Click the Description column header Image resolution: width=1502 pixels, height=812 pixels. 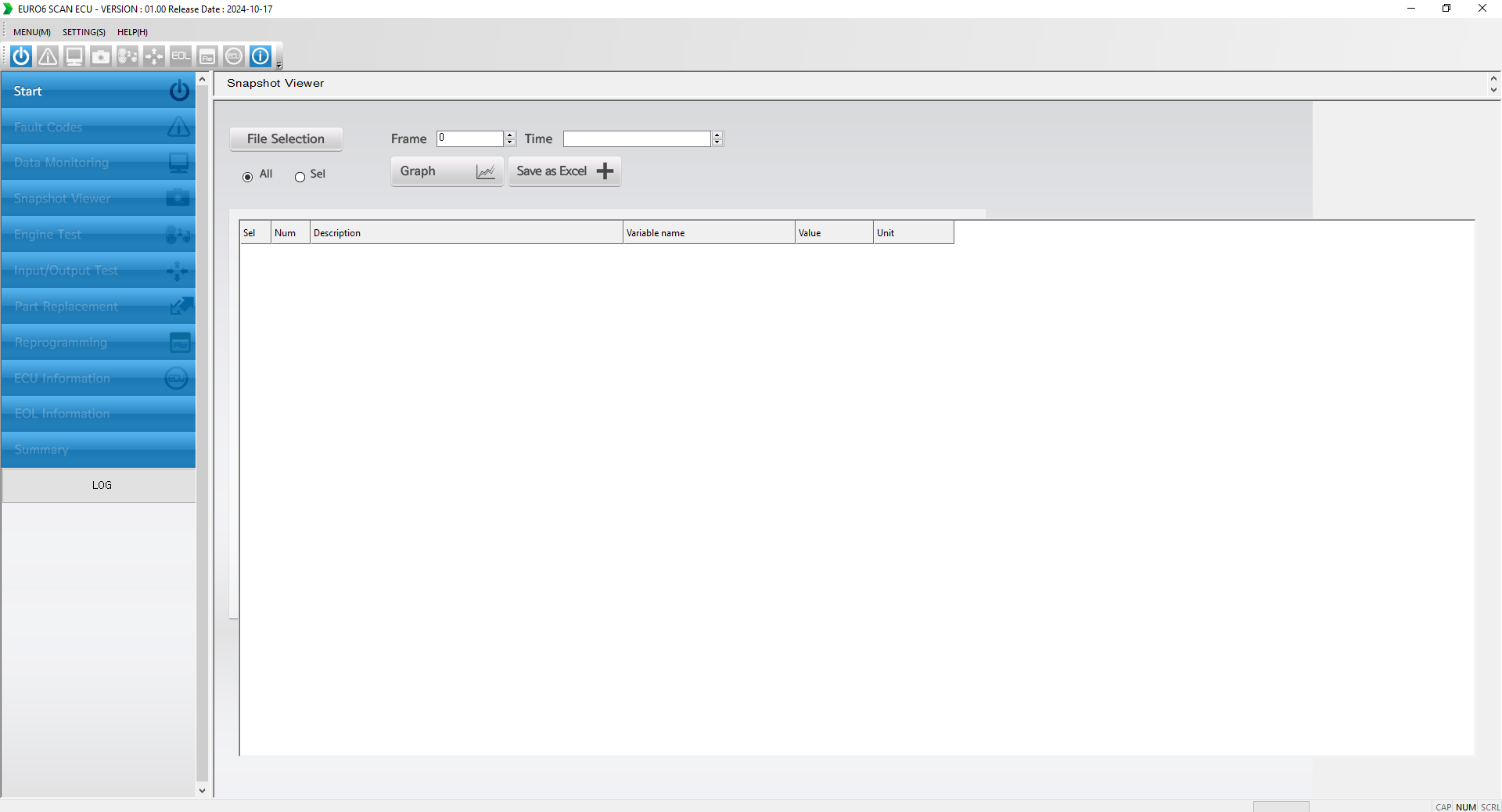pos(467,232)
